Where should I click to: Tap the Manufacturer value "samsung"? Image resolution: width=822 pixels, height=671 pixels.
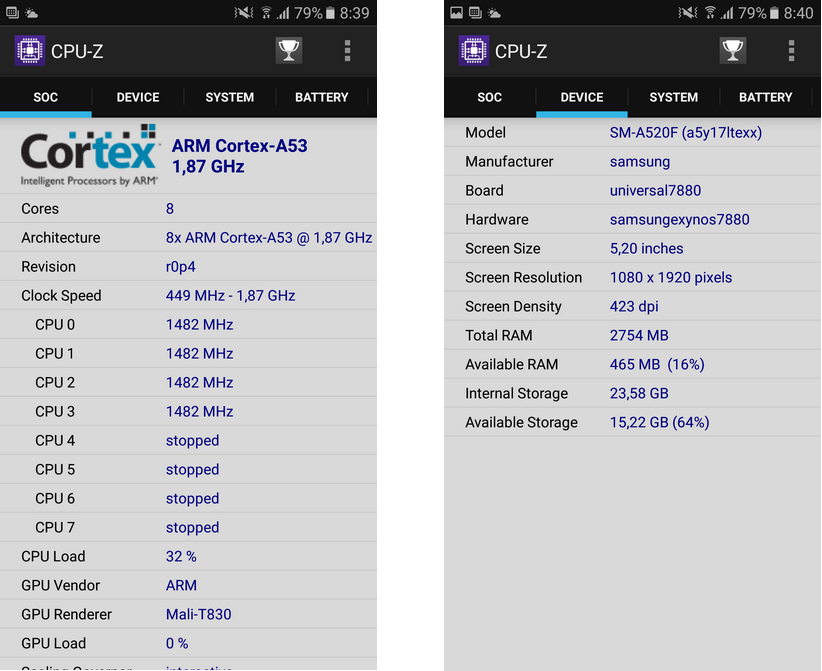(640, 161)
